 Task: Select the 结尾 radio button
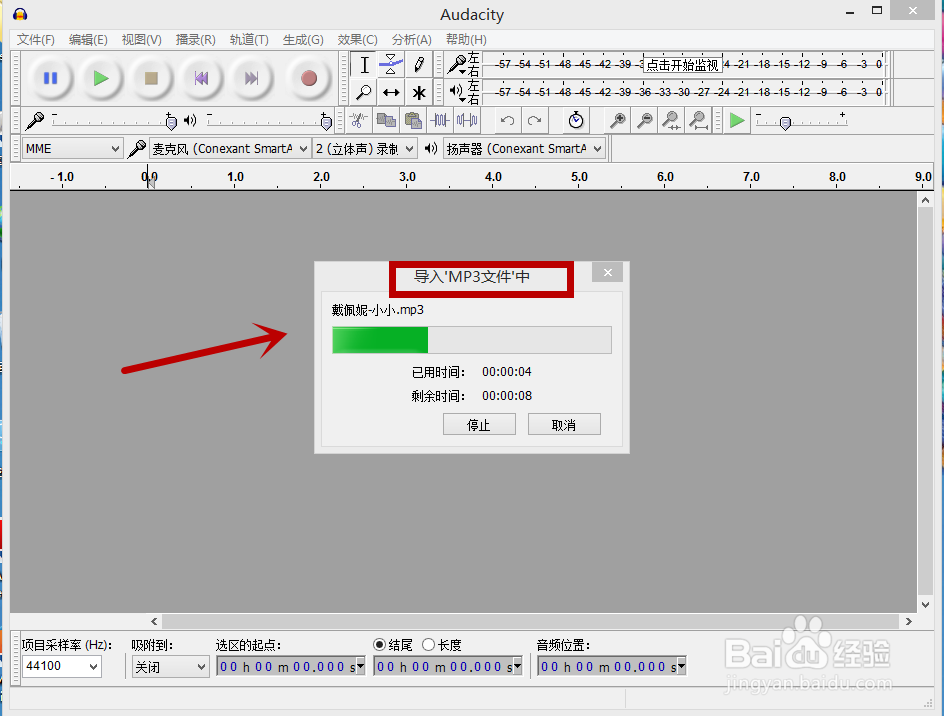(x=379, y=645)
